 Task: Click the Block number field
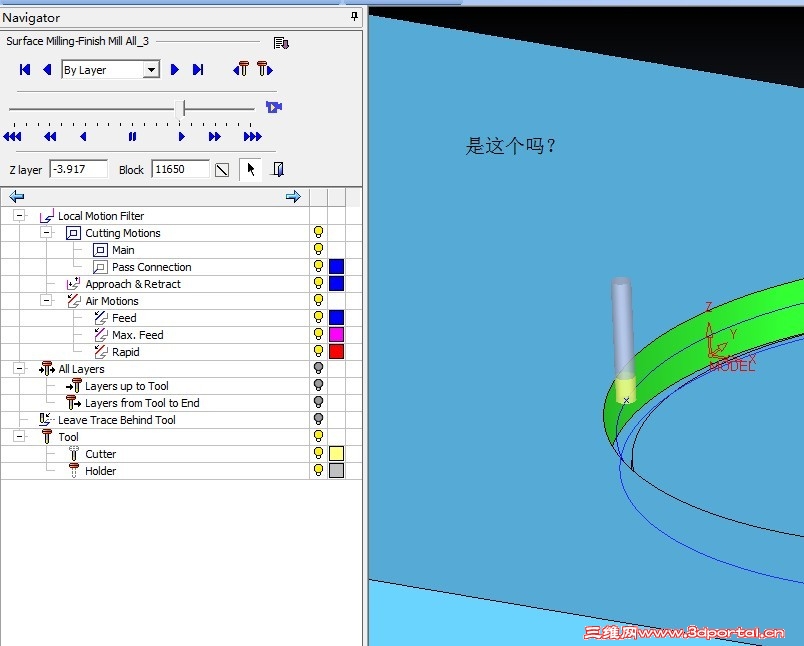coord(180,169)
